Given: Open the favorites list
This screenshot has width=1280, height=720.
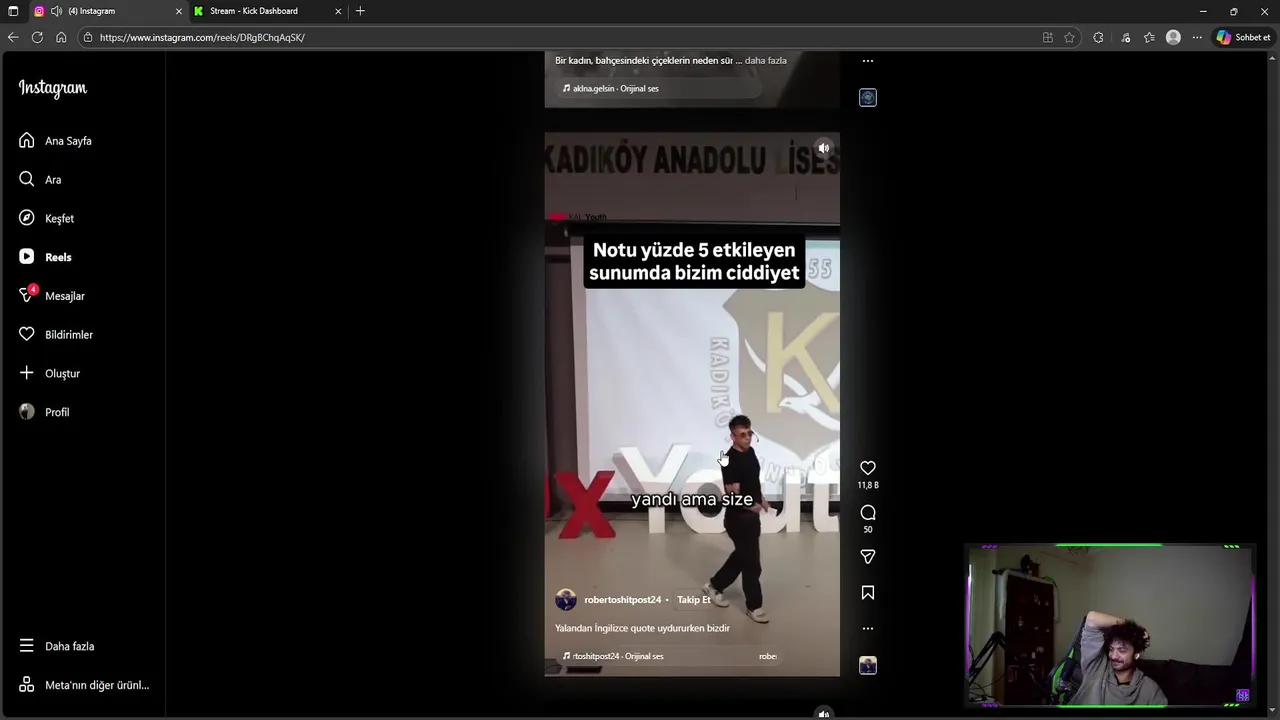Looking at the screenshot, I should pos(1149,37).
